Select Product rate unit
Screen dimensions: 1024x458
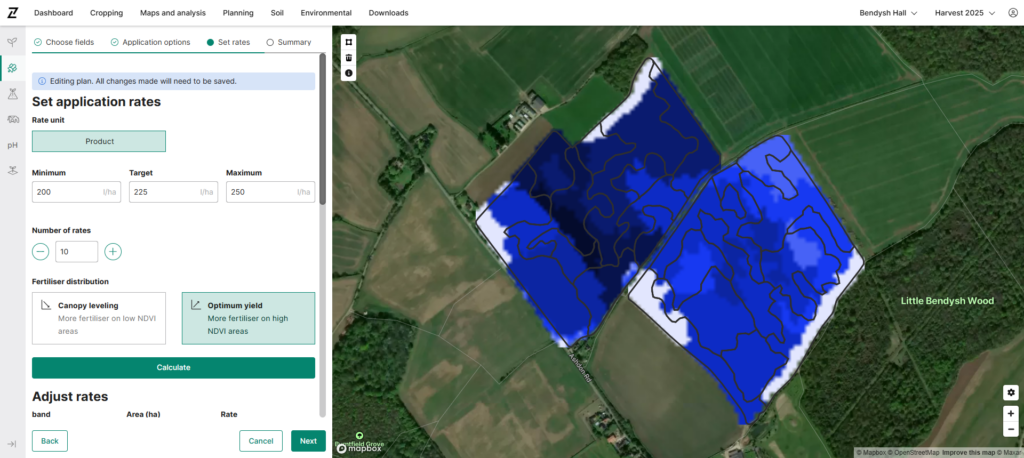pyautogui.click(x=99, y=141)
